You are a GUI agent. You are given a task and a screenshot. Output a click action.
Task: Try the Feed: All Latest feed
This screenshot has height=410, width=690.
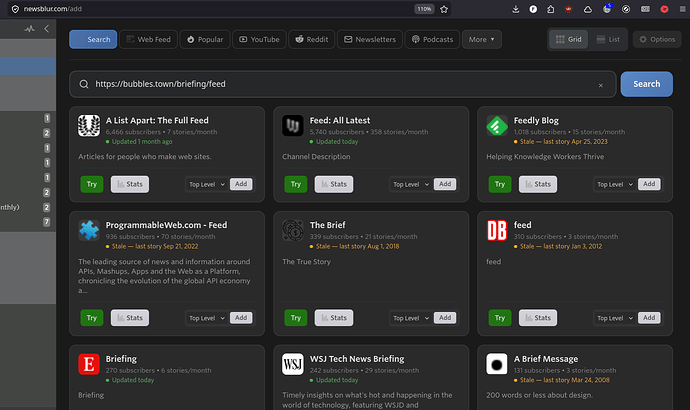click(296, 184)
